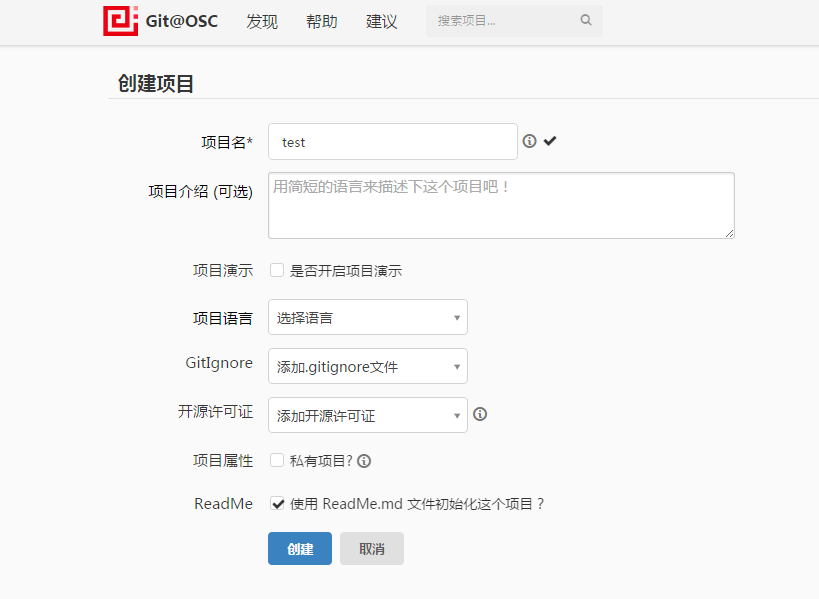
Task: Click the project description text area
Action: 500,205
